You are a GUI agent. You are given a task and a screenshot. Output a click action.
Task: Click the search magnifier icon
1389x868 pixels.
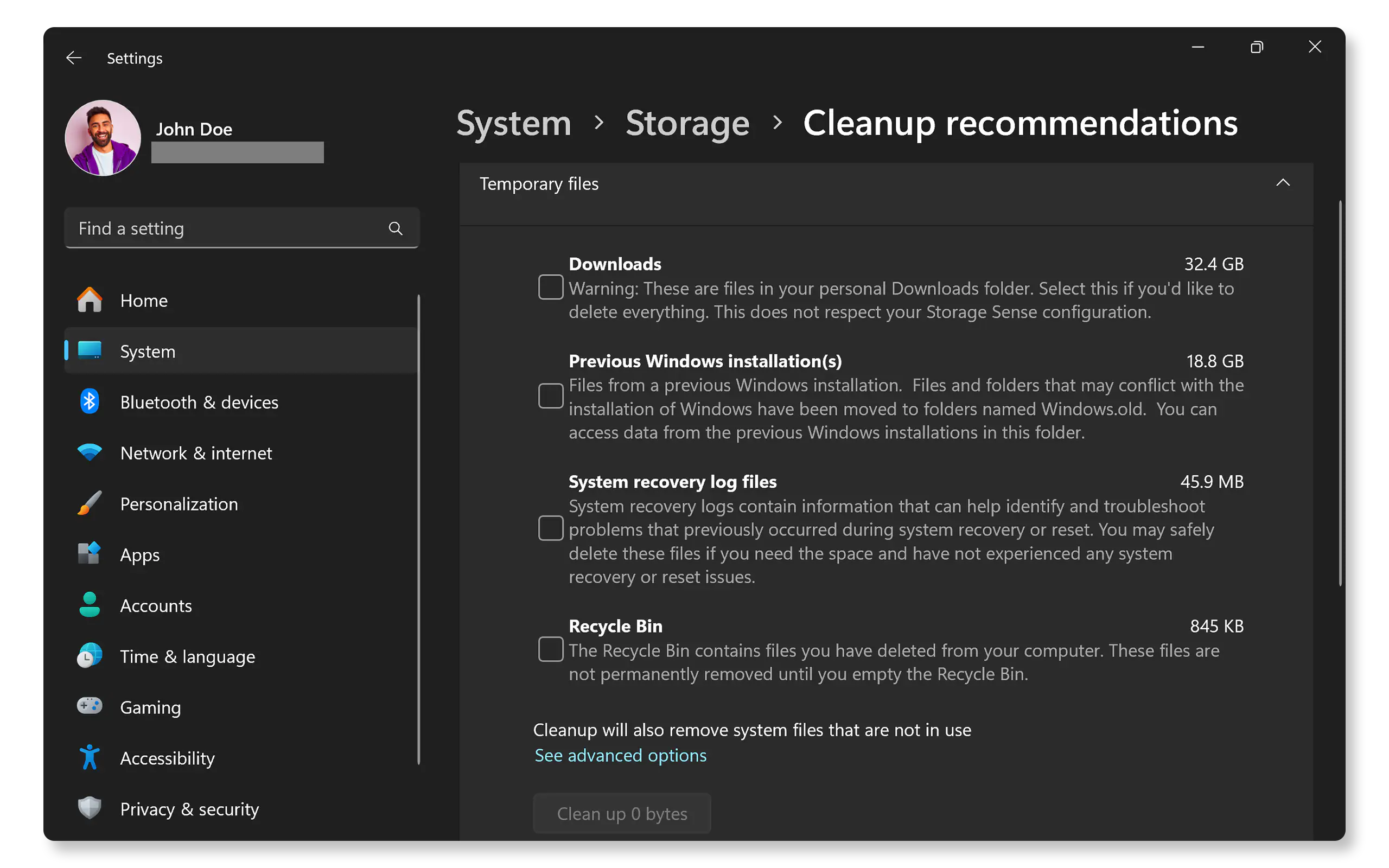pyautogui.click(x=396, y=228)
